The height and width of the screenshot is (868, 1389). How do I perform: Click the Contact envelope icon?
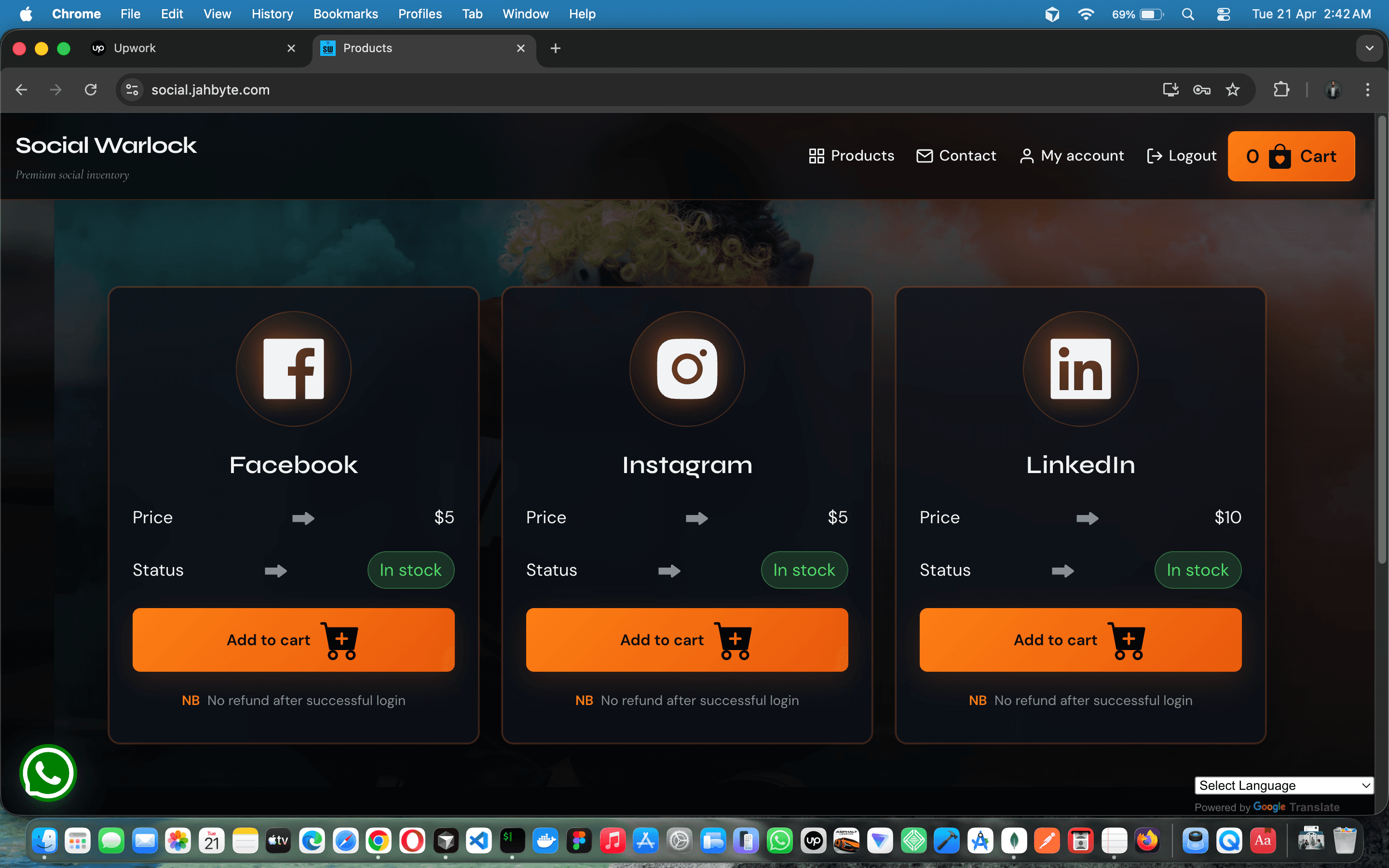click(x=924, y=156)
